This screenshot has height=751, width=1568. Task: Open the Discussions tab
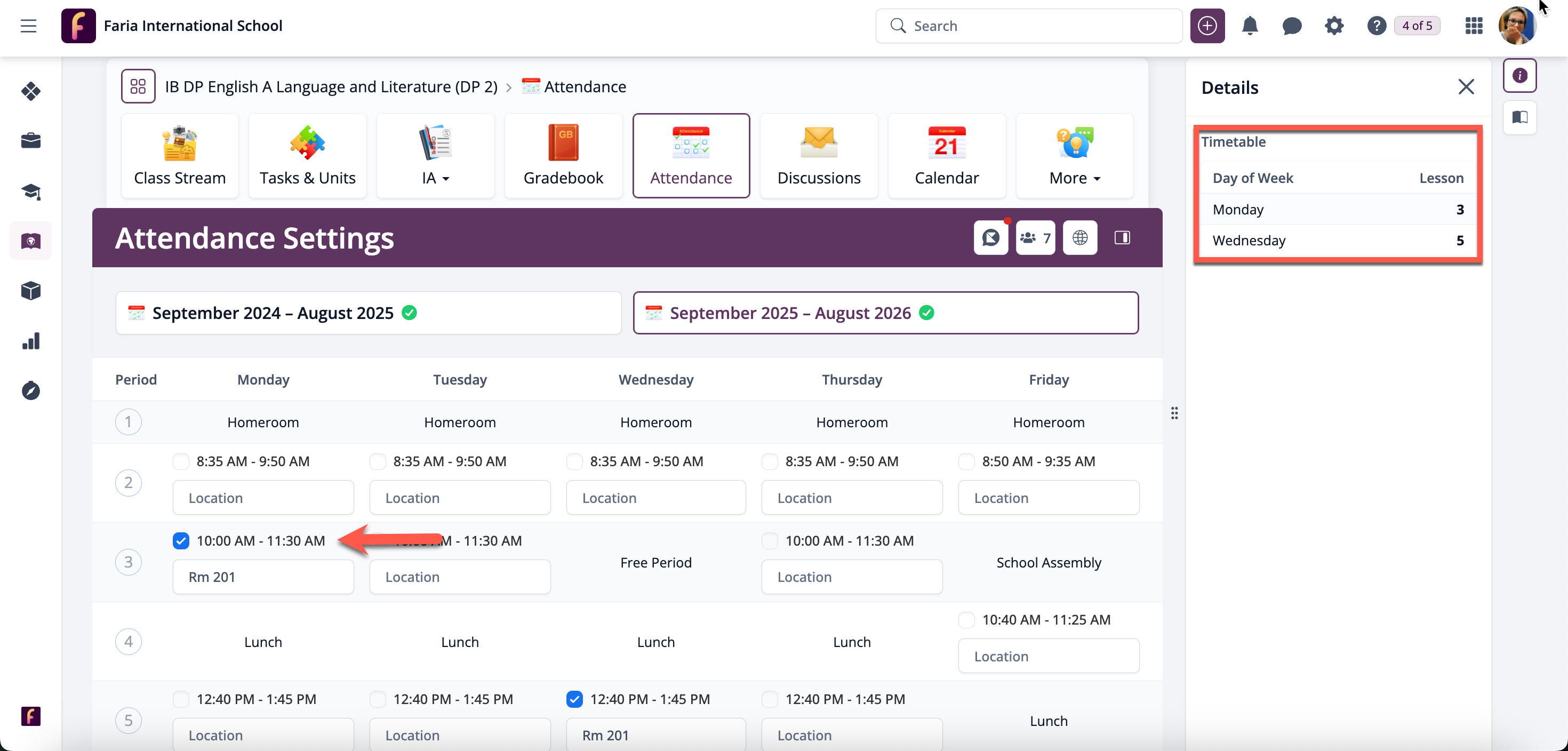coord(819,156)
